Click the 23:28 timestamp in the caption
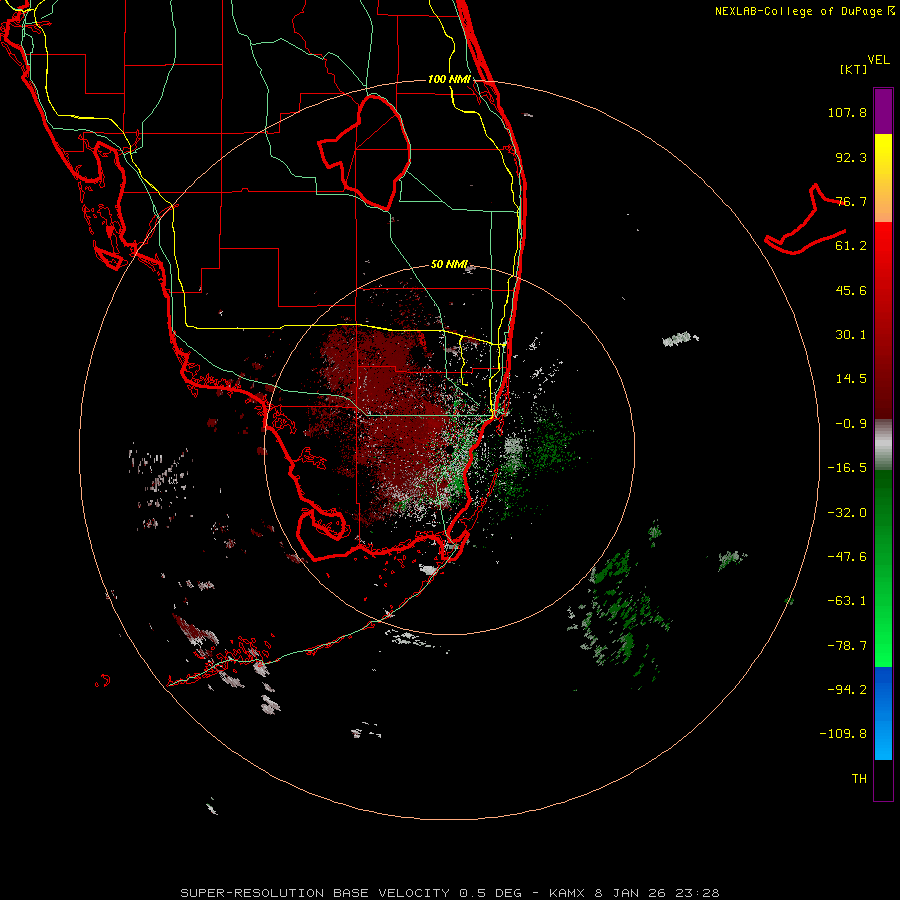Screen dimensions: 900x900 696,893
